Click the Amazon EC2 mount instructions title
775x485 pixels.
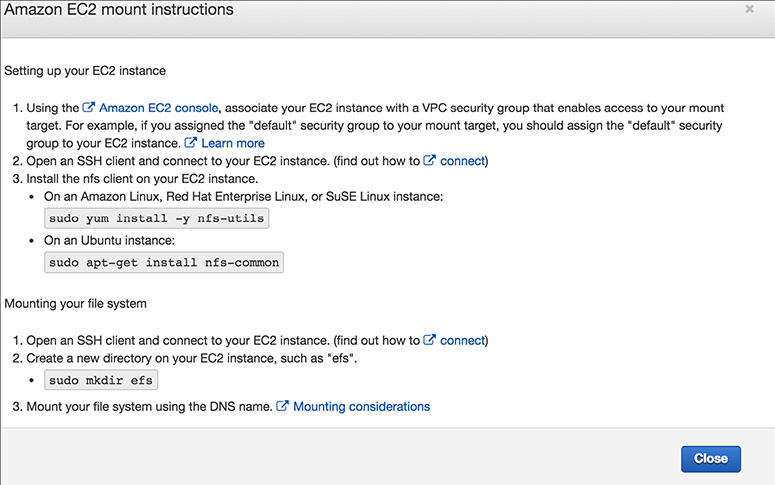pos(120,10)
